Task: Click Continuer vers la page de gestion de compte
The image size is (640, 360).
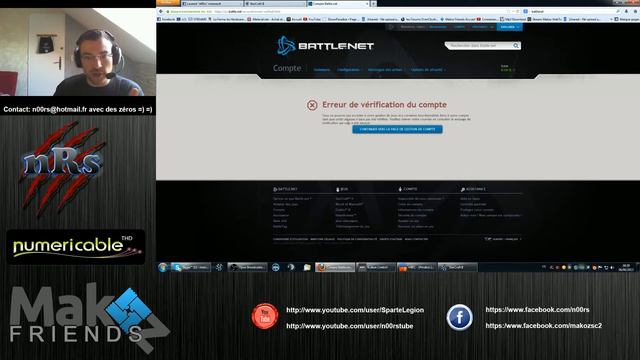Action: (x=397, y=129)
